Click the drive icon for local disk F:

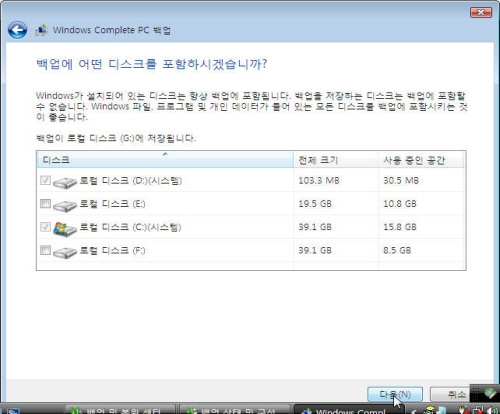pos(65,252)
